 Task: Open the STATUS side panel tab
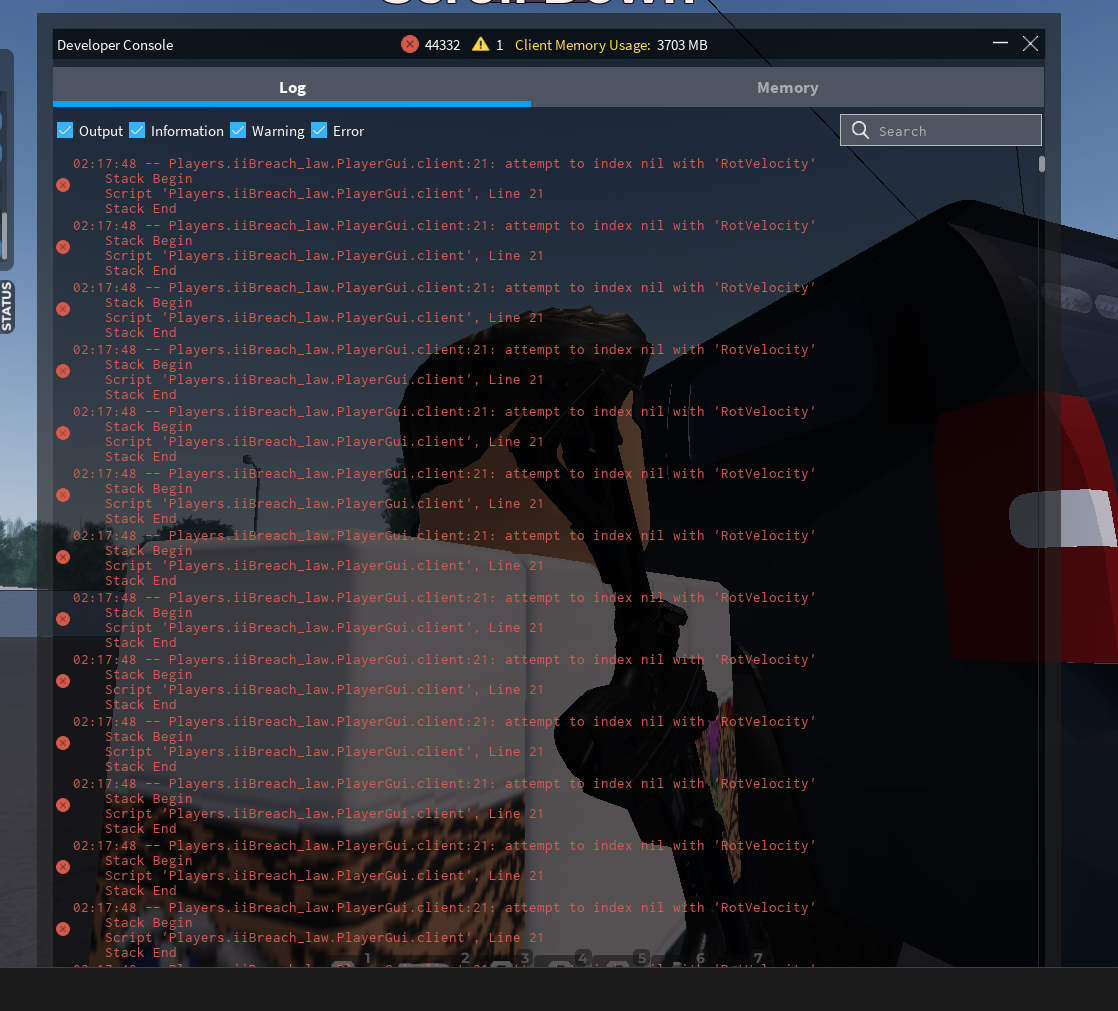[7, 306]
